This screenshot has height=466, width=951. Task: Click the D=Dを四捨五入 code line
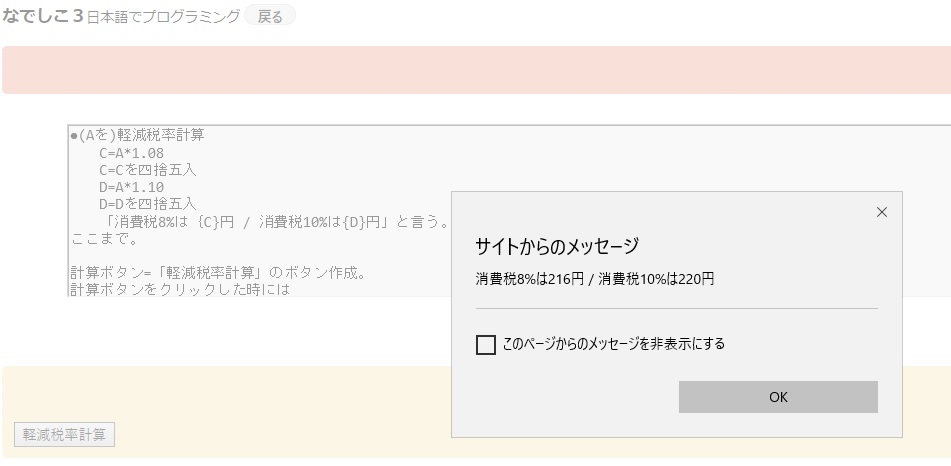(147, 204)
